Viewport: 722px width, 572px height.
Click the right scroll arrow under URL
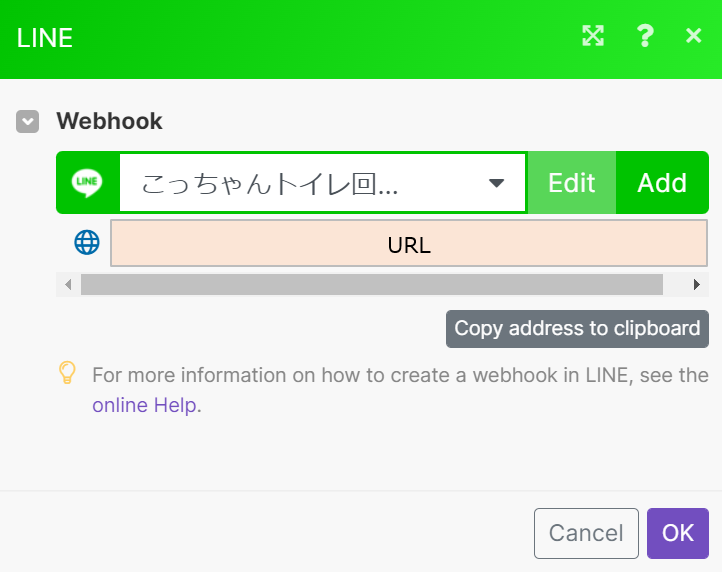(x=697, y=285)
